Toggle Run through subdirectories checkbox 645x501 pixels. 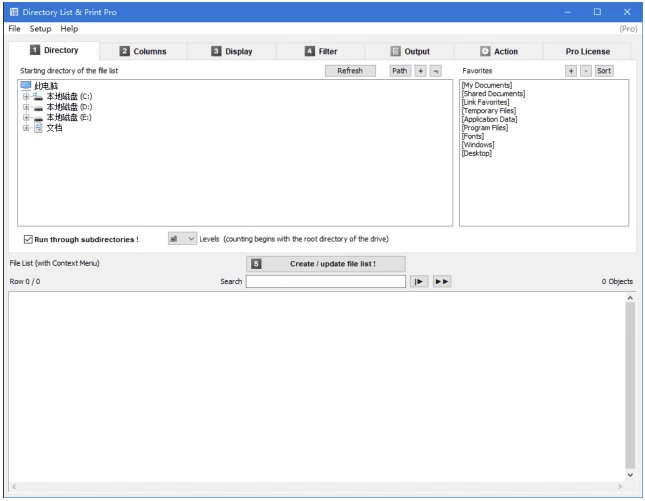[x=28, y=239]
